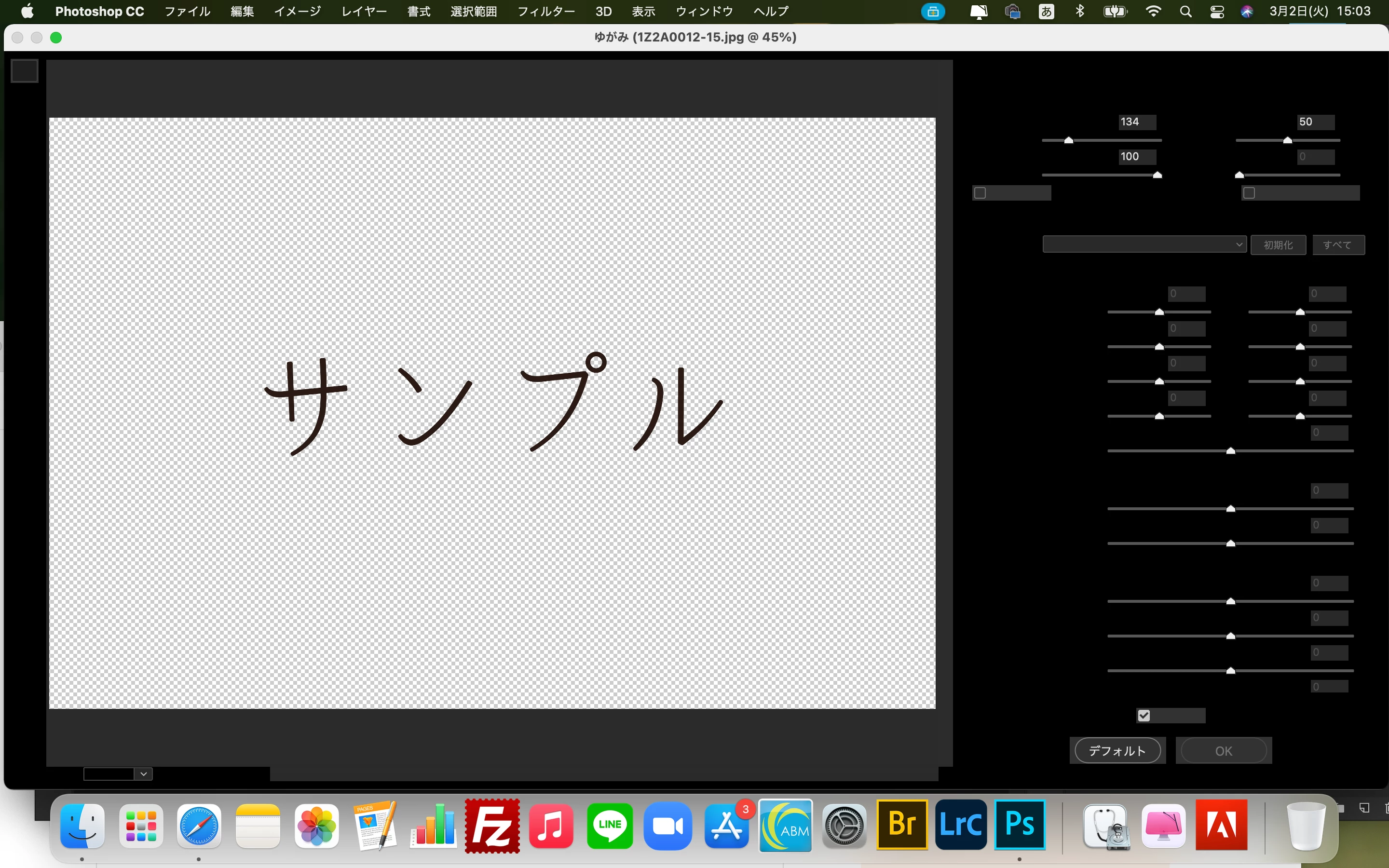
Task: Click the slider handle for value 134
Action: 1068,140
